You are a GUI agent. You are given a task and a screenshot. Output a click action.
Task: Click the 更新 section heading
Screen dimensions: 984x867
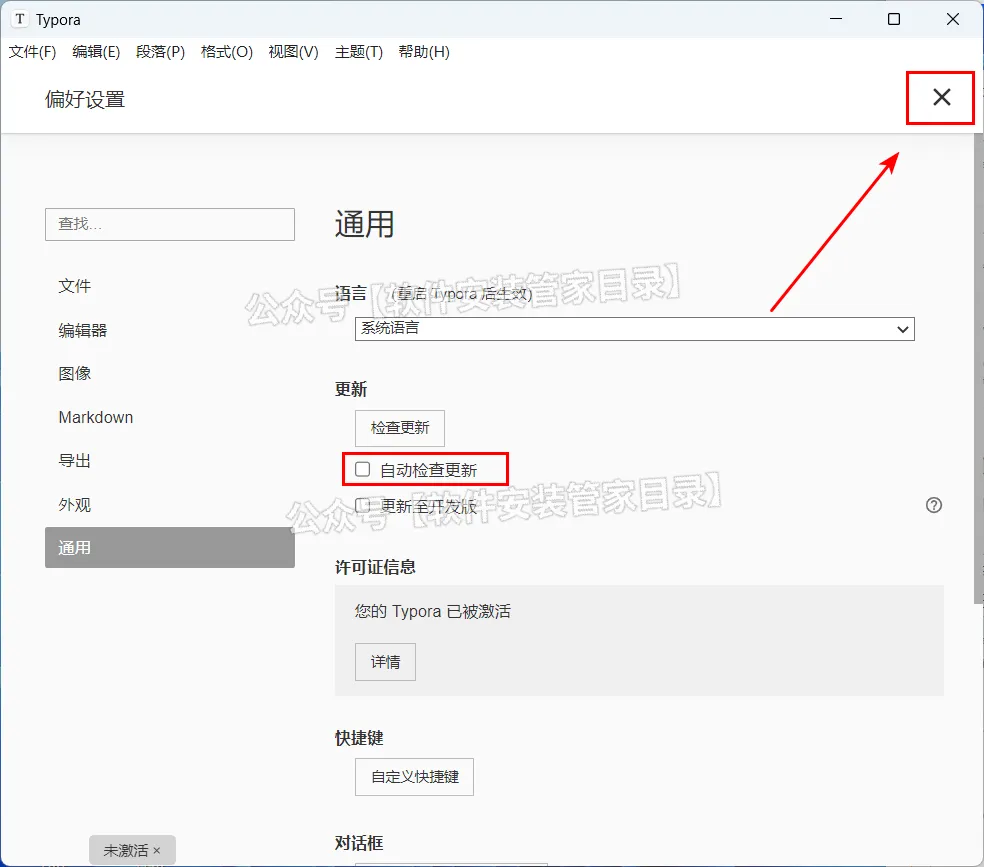[x=351, y=390]
